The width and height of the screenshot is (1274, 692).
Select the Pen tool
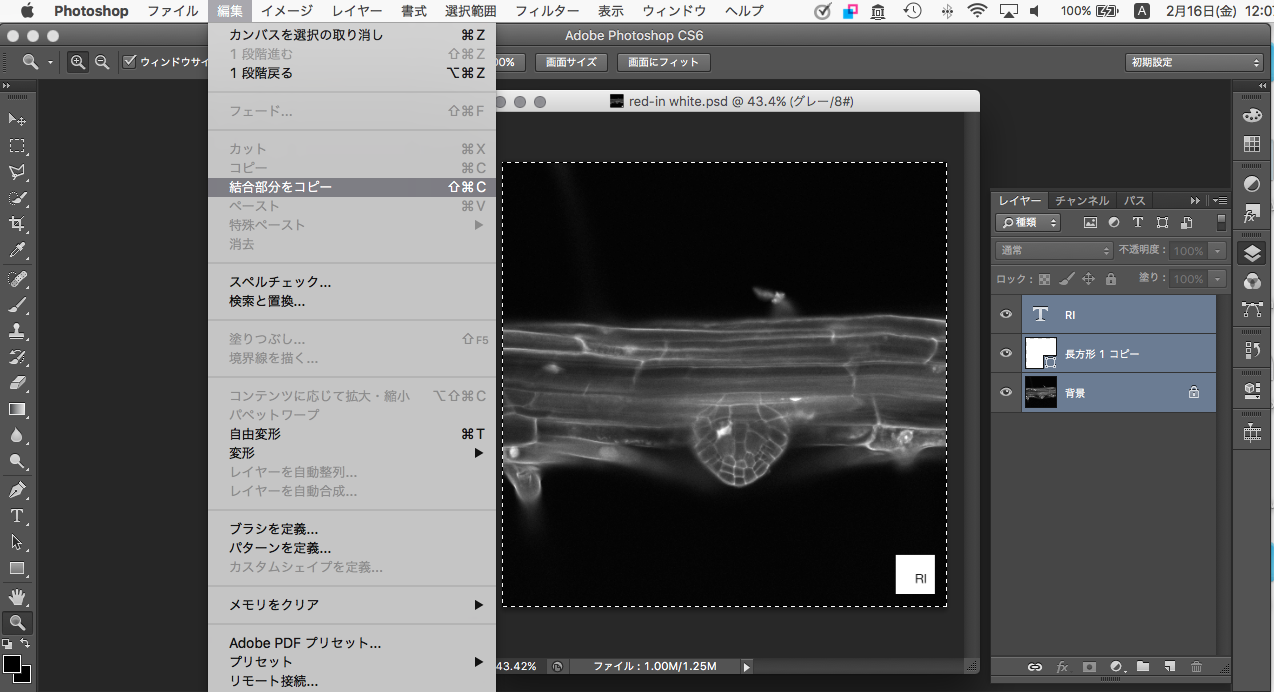17,490
